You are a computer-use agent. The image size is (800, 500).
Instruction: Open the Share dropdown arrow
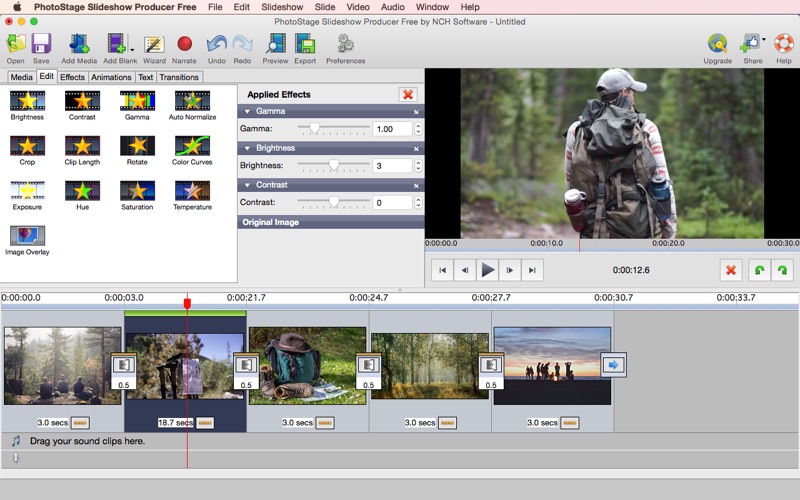point(764,41)
